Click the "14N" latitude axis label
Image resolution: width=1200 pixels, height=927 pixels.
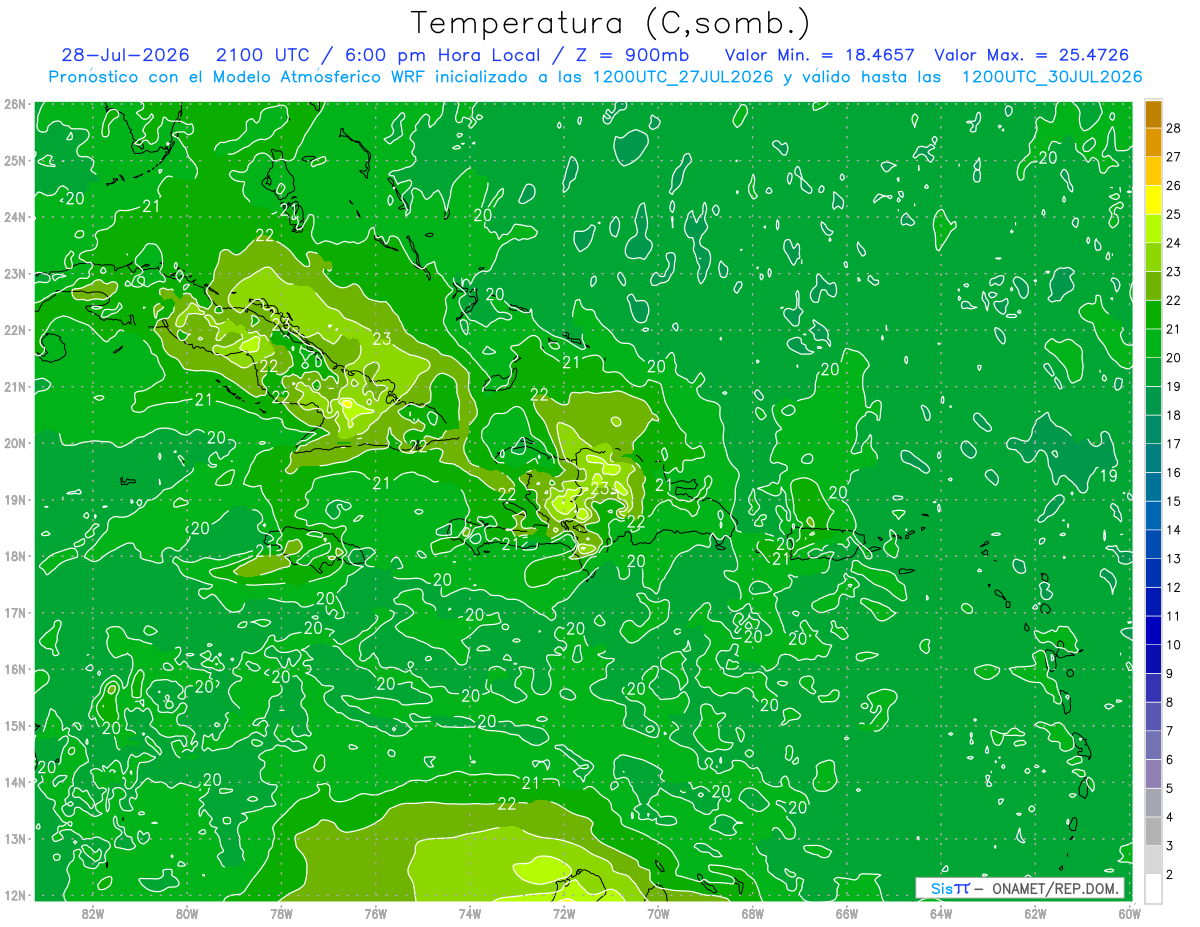click(15, 782)
